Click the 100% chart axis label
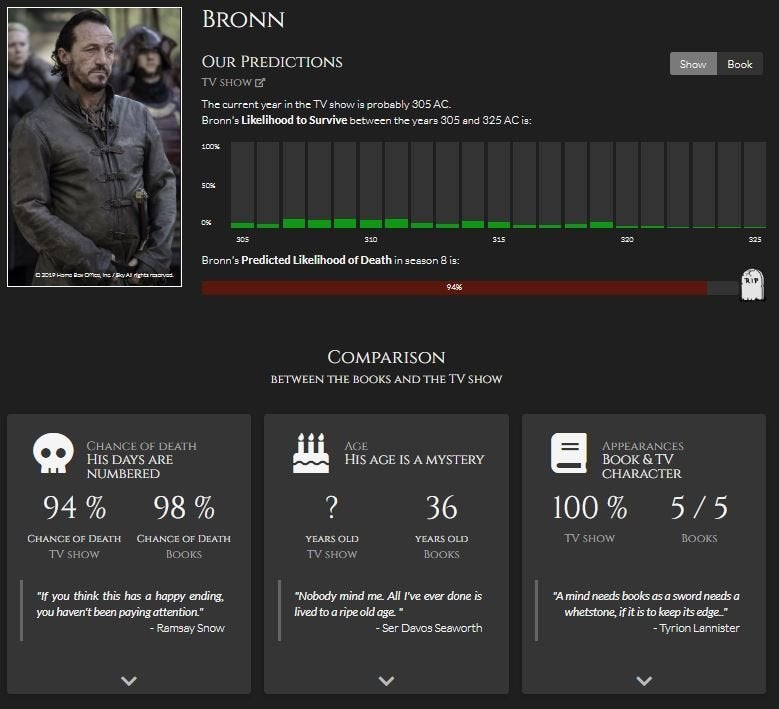 [211, 147]
